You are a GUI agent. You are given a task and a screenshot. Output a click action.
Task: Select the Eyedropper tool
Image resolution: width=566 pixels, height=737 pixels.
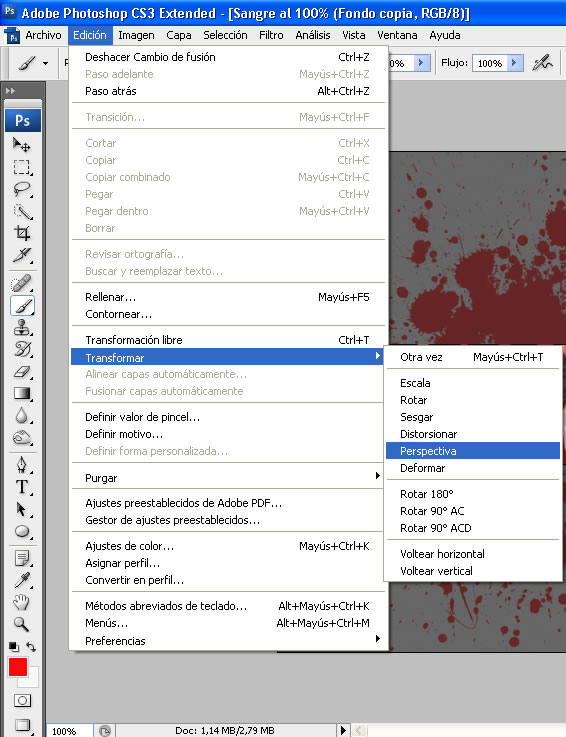pyautogui.click(x=22, y=580)
